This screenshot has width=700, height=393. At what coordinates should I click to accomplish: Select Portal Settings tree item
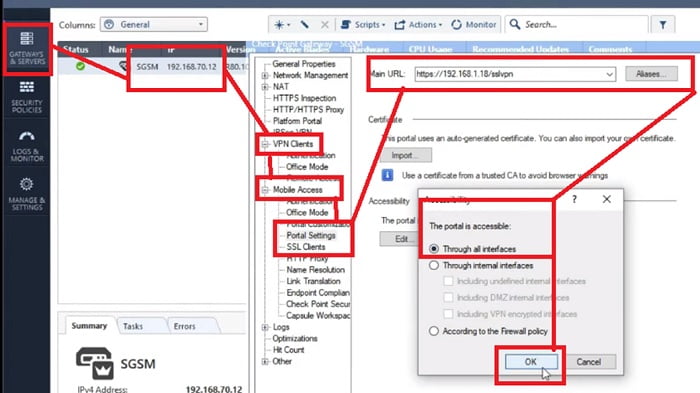311,235
